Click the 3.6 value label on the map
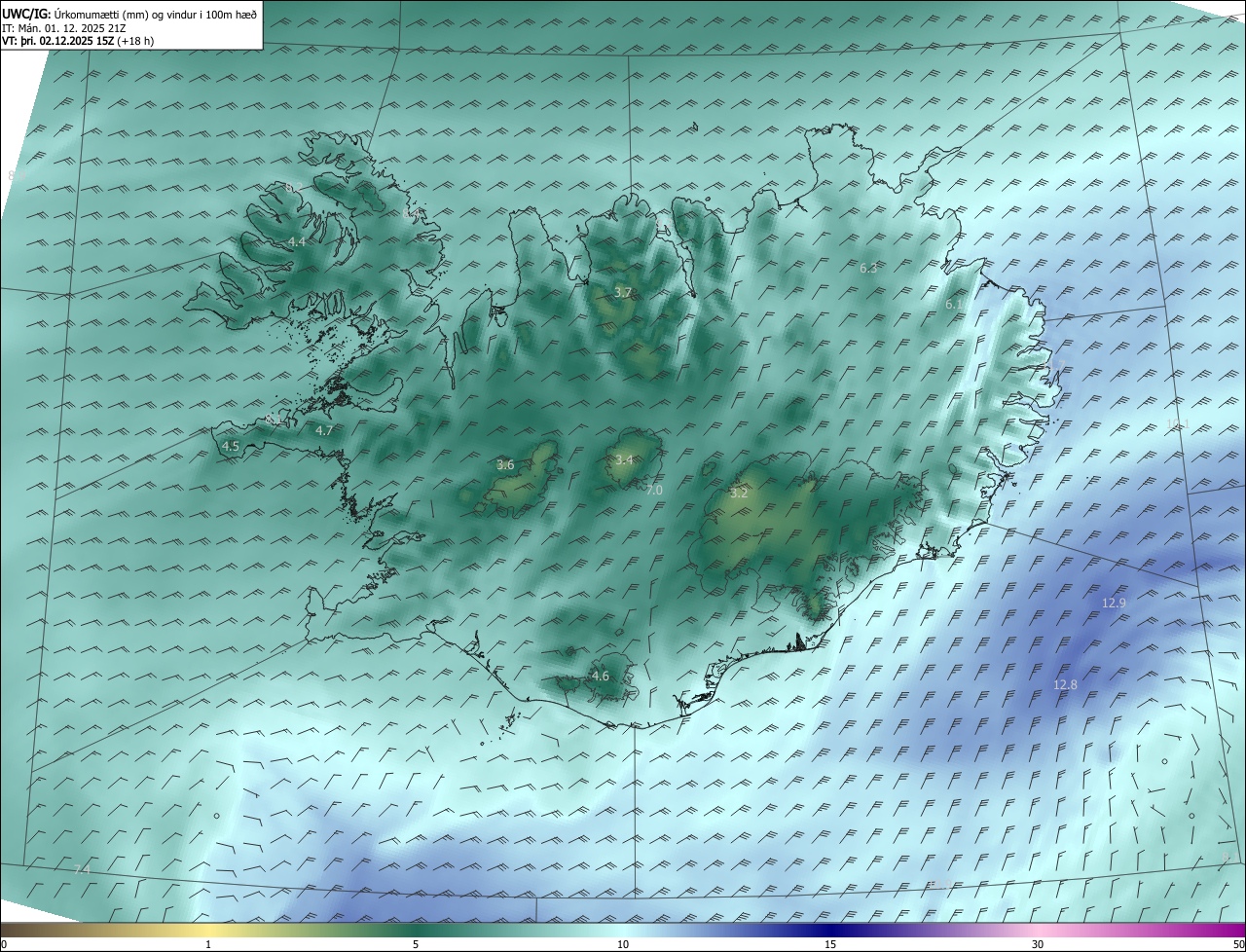 tap(505, 464)
